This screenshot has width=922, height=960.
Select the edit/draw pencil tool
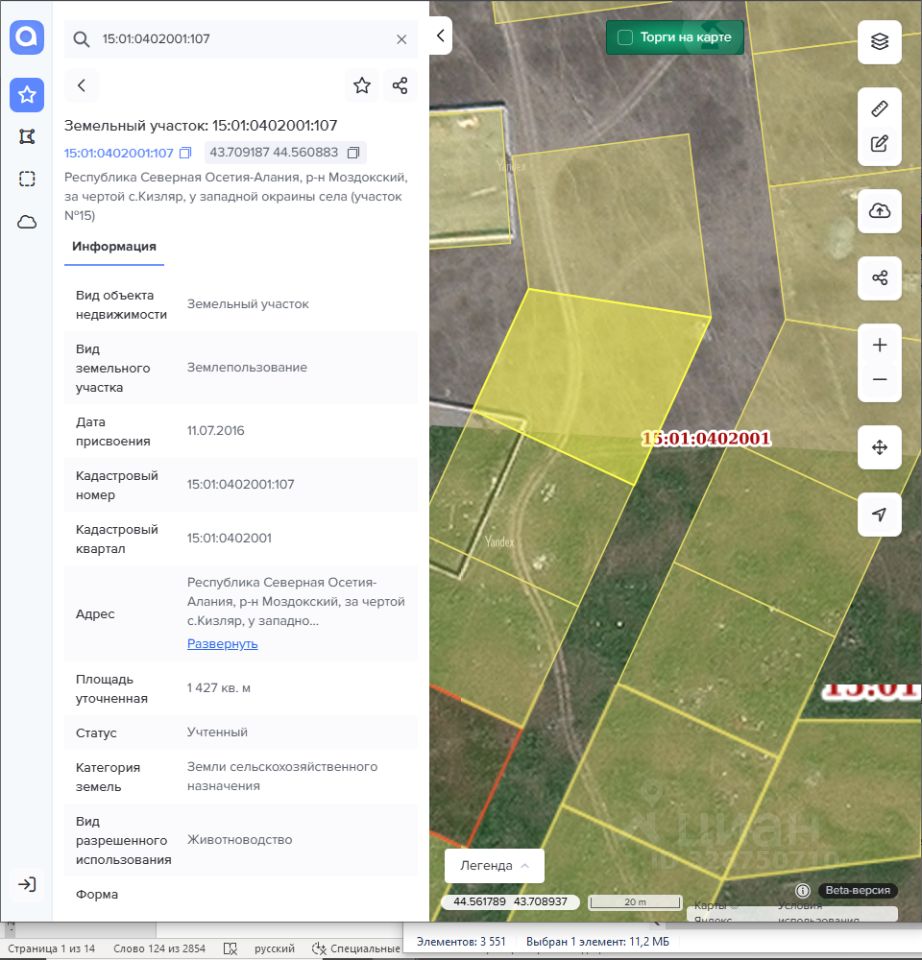880,144
